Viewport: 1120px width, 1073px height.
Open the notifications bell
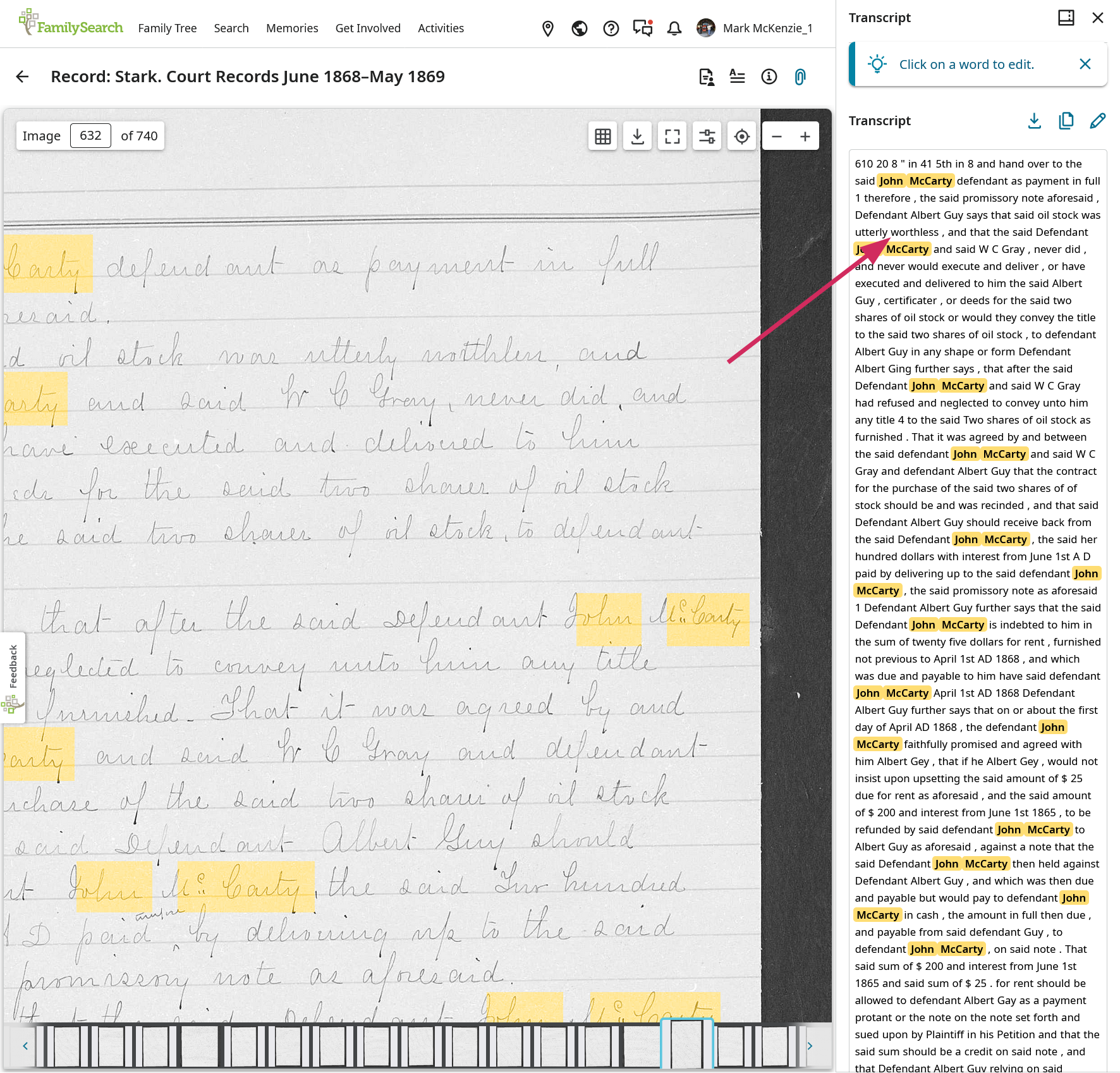674,28
